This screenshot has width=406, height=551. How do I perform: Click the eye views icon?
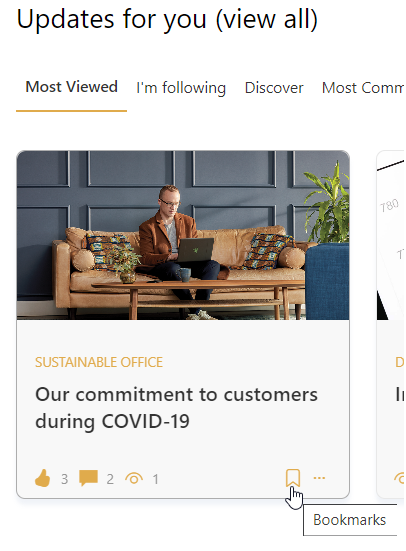134,478
